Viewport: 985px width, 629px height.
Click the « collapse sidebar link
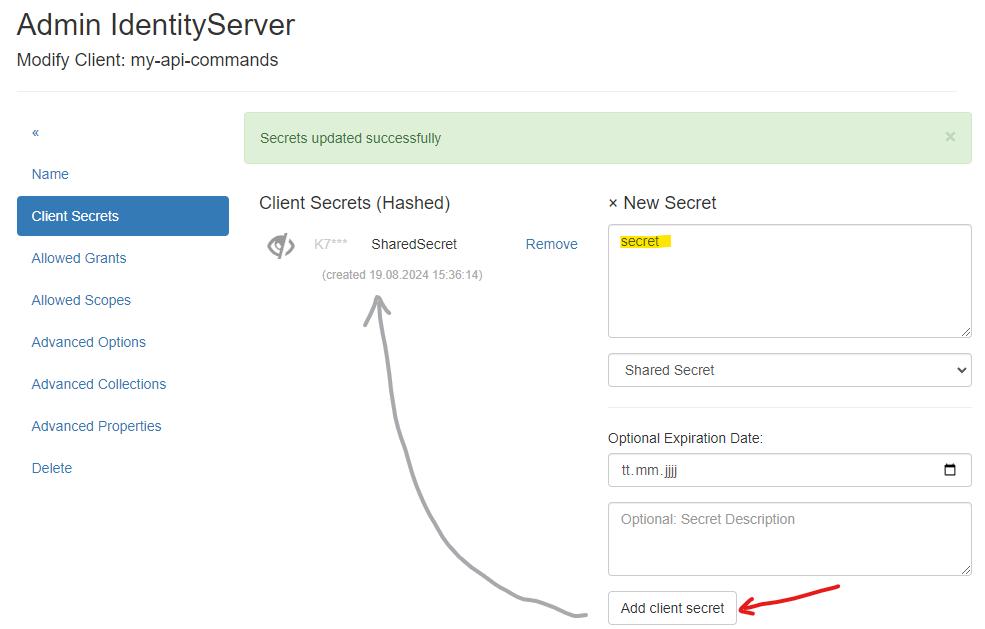36,132
